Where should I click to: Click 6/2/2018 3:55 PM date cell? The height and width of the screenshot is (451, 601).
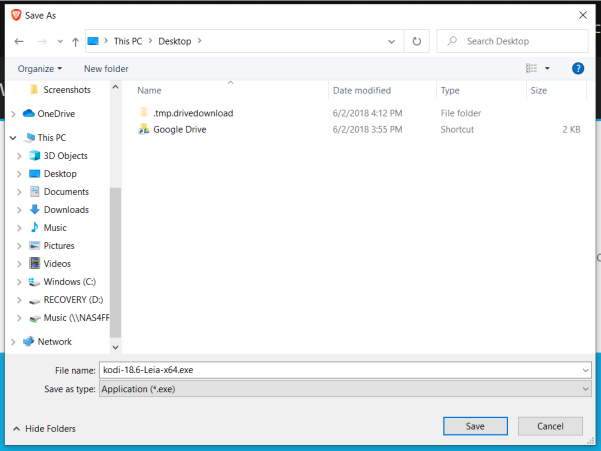(368, 130)
